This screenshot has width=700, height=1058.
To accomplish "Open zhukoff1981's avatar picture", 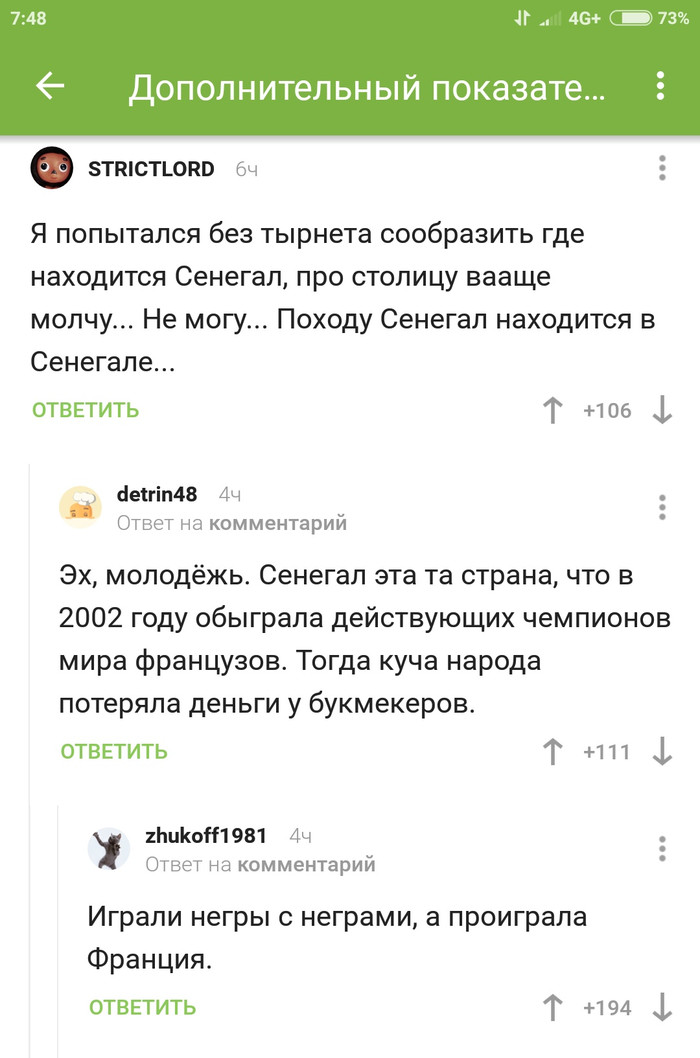I will [109, 848].
